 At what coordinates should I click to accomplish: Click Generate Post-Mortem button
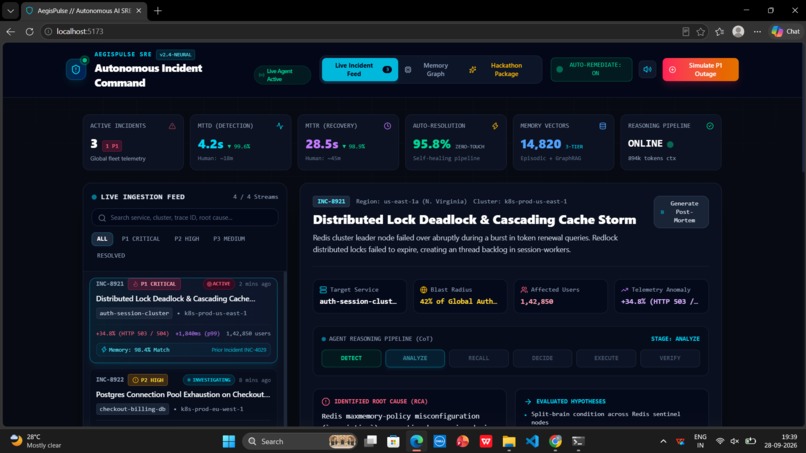coord(681,212)
